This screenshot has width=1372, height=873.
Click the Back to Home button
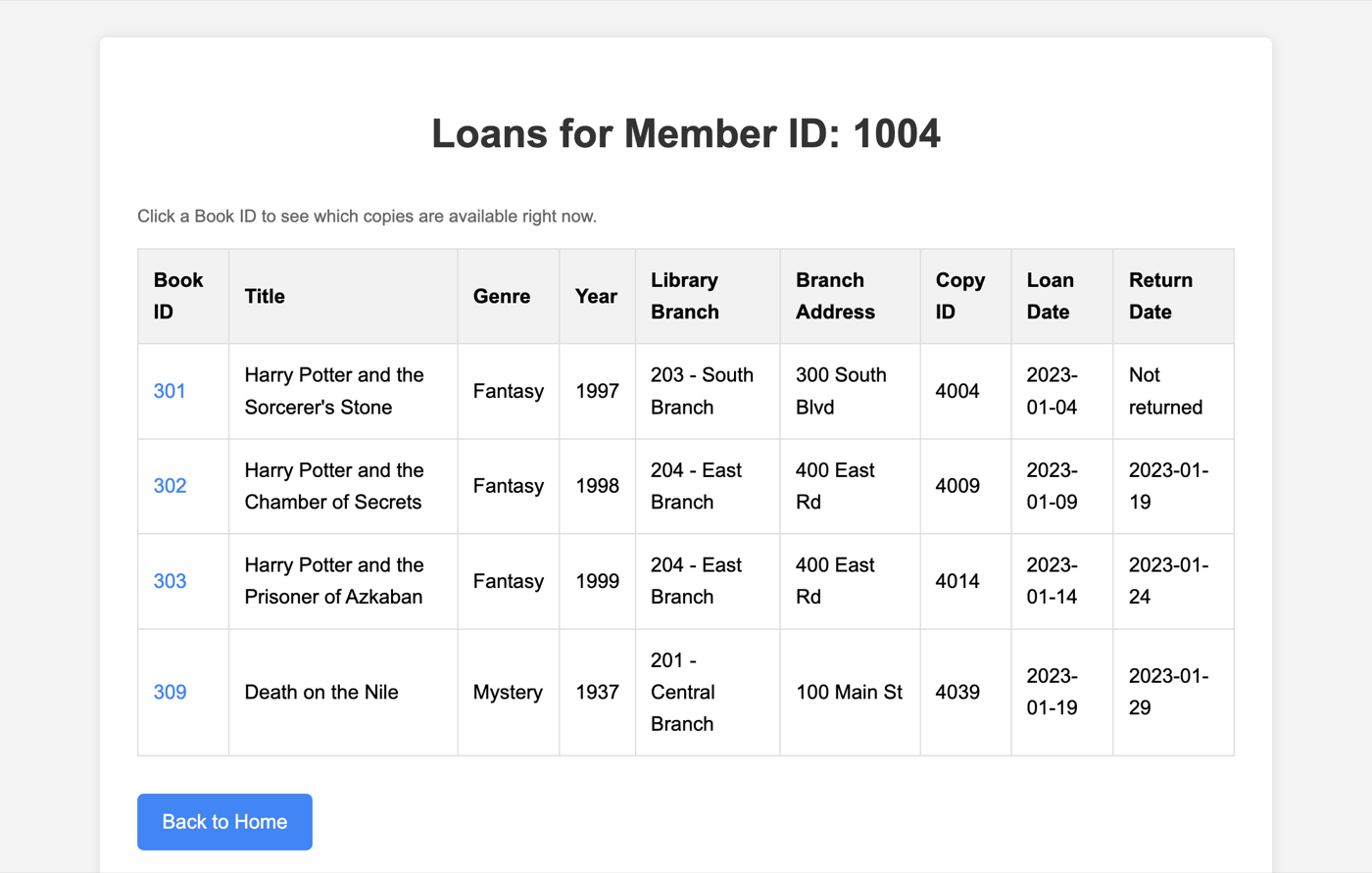click(x=224, y=822)
